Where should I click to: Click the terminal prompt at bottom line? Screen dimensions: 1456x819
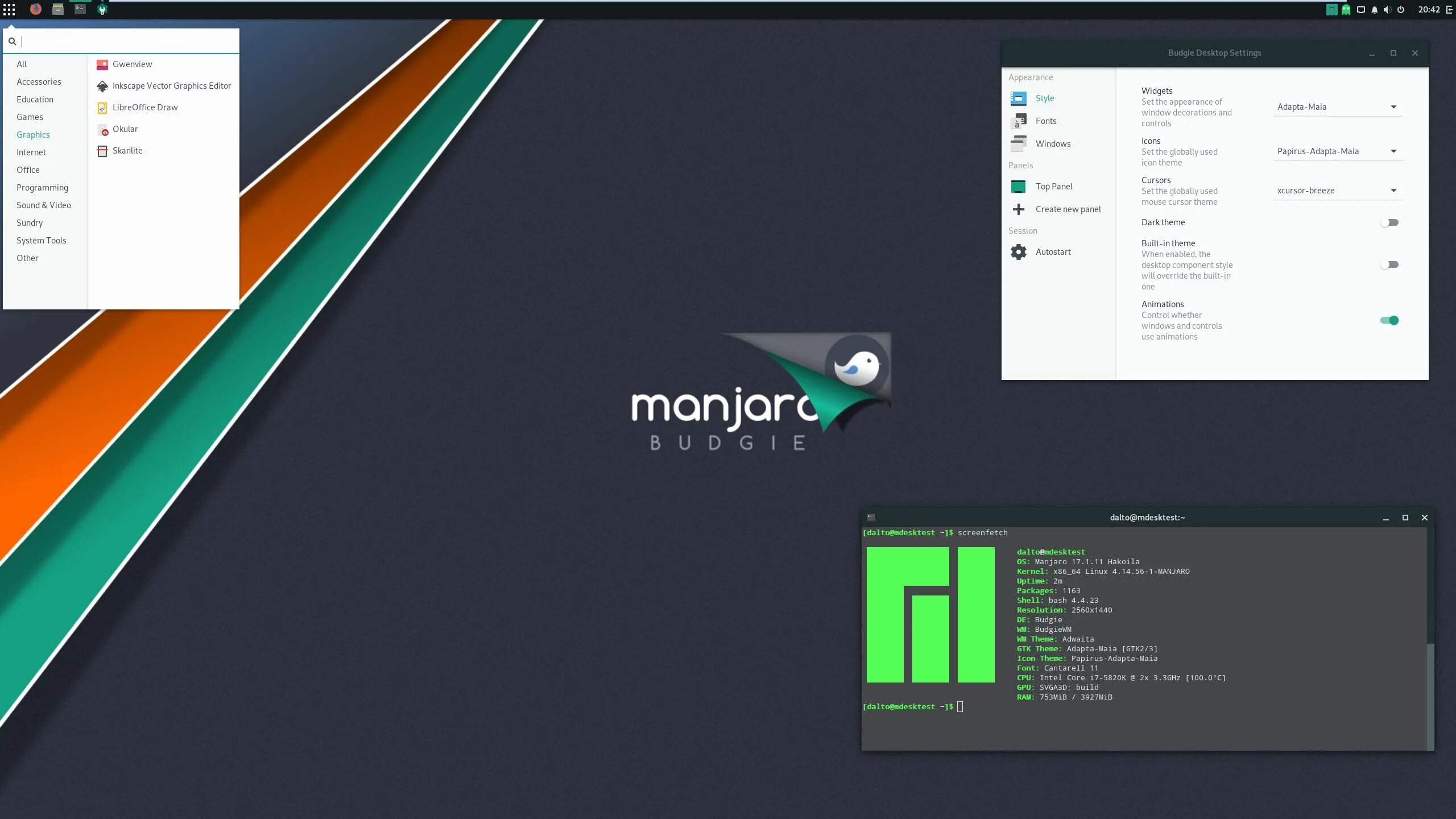pyautogui.click(x=913, y=707)
